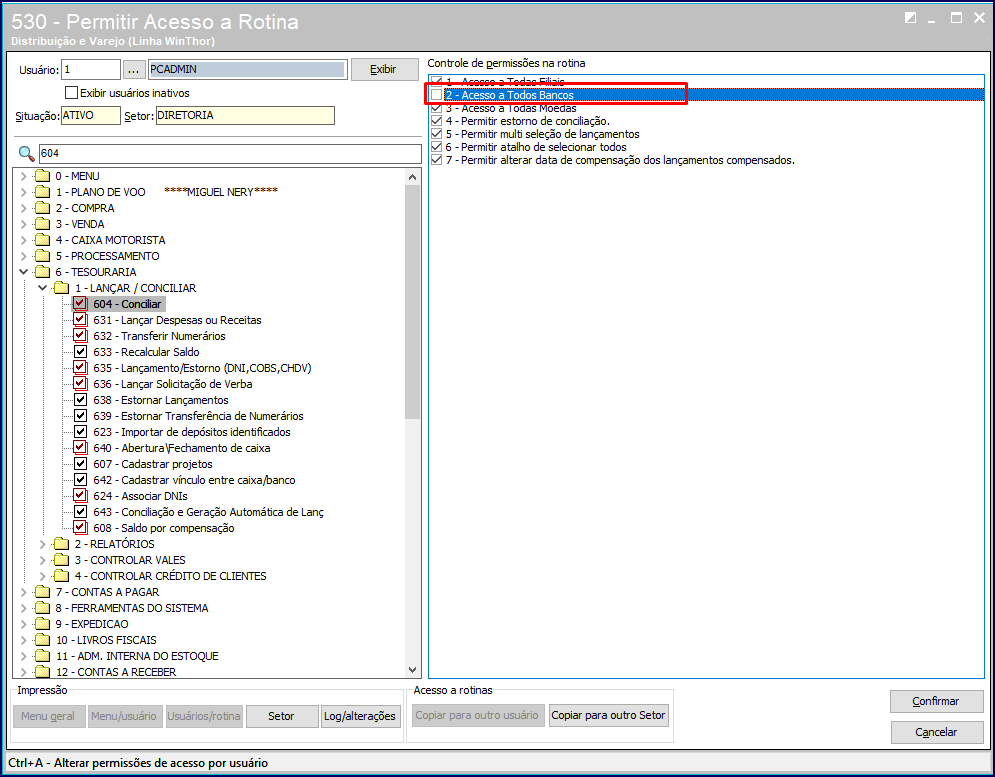Image resolution: width=995 pixels, height=777 pixels.
Task: Click the 1 - PLANO DE VOO folder icon
Action: click(43, 192)
